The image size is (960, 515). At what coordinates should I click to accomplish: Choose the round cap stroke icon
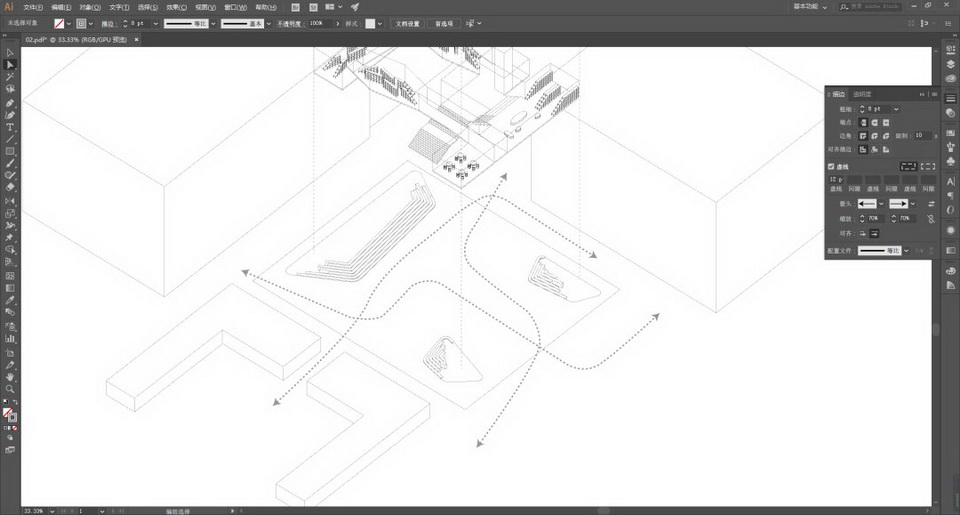pos(876,122)
